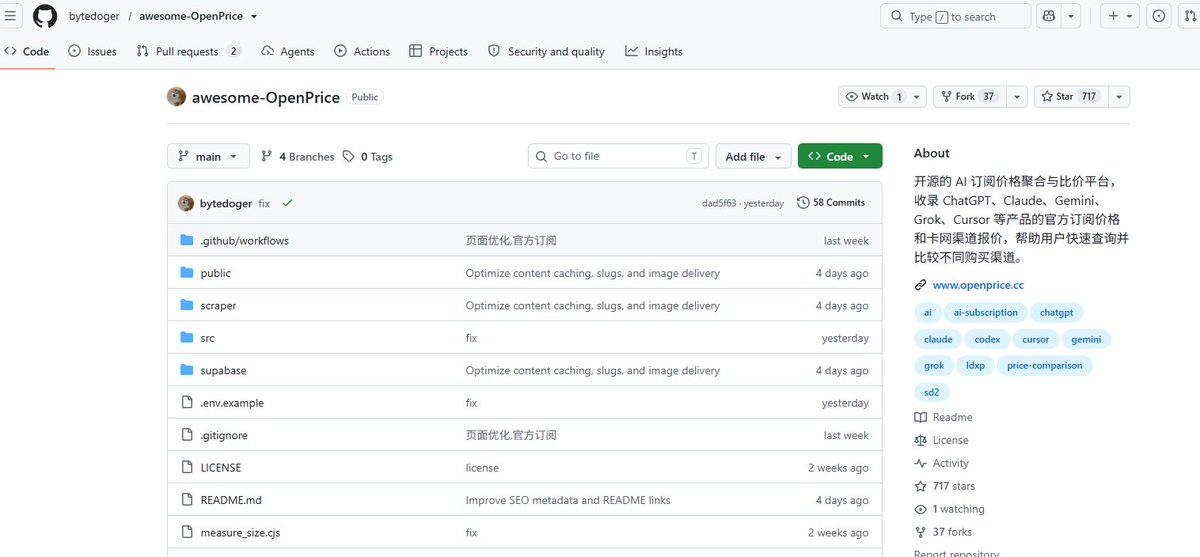The width and height of the screenshot is (1200, 557).
Task: Select the gemini topic tag
Action: (1086, 339)
